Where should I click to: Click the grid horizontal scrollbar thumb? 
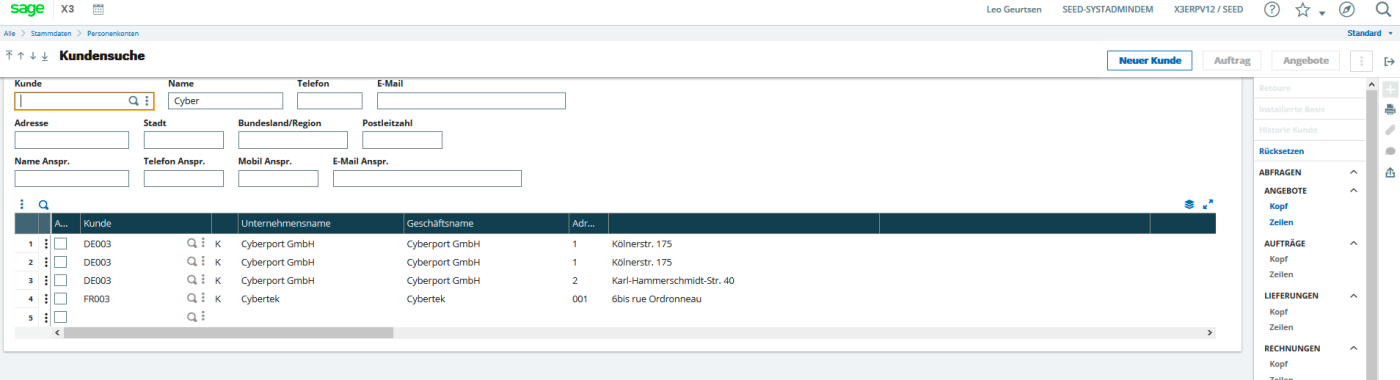tap(228, 332)
